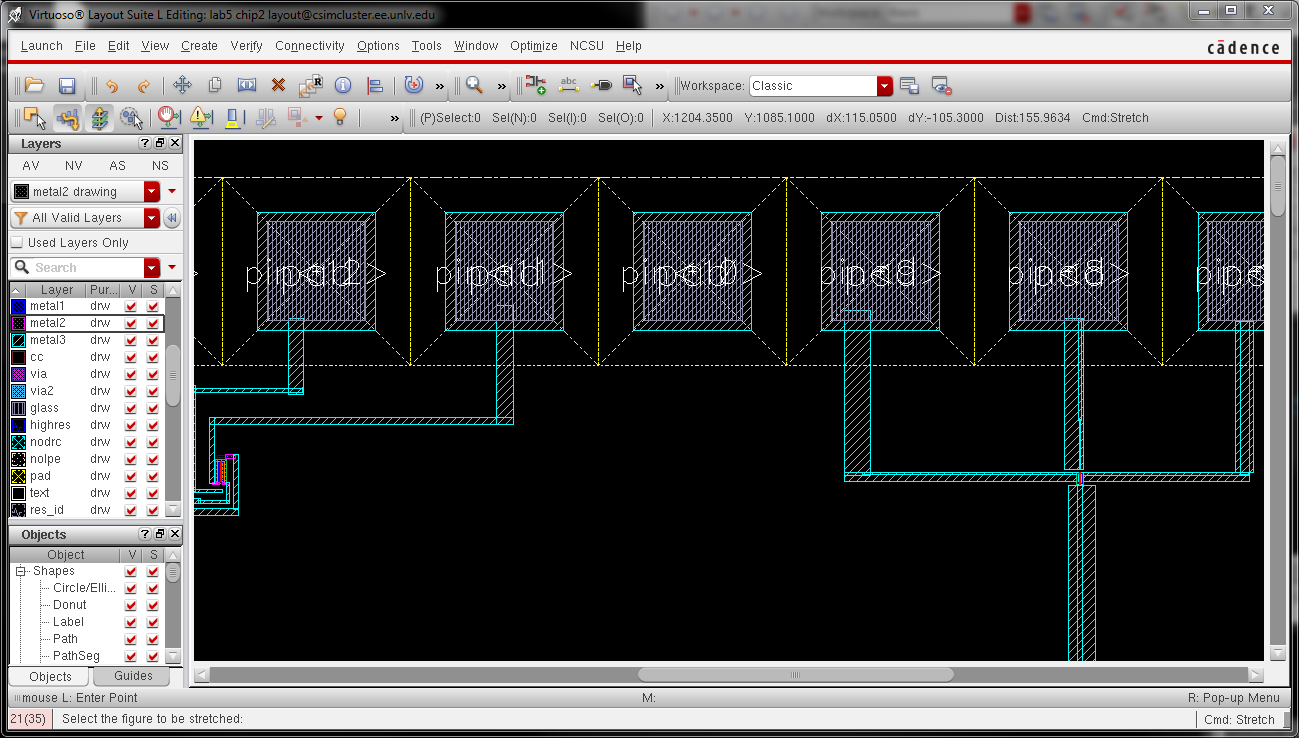Enable the Used Layers Only checkbox
Image resolution: width=1299 pixels, height=738 pixels.
point(17,243)
